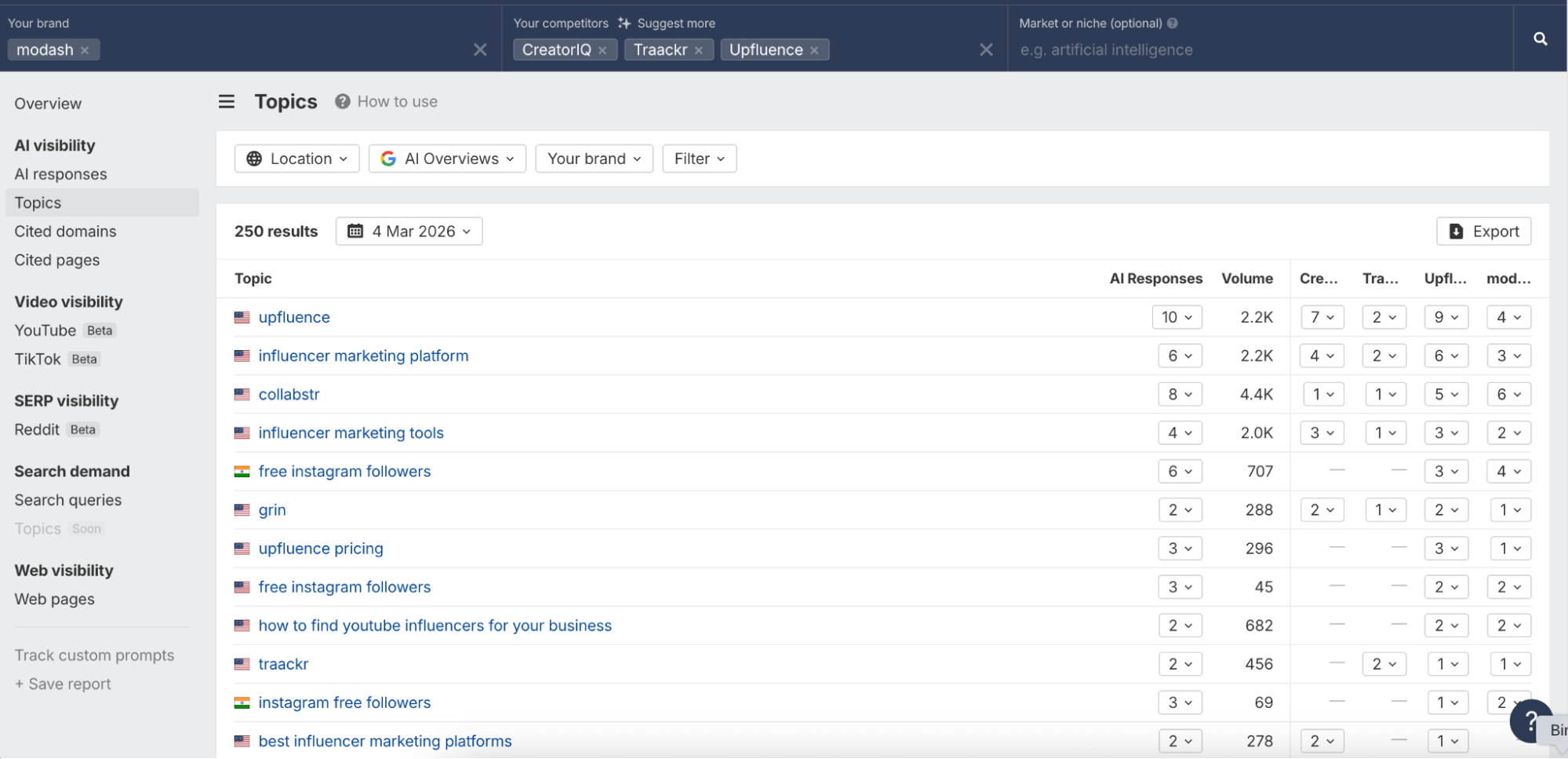Open the grin topic link

click(x=272, y=510)
